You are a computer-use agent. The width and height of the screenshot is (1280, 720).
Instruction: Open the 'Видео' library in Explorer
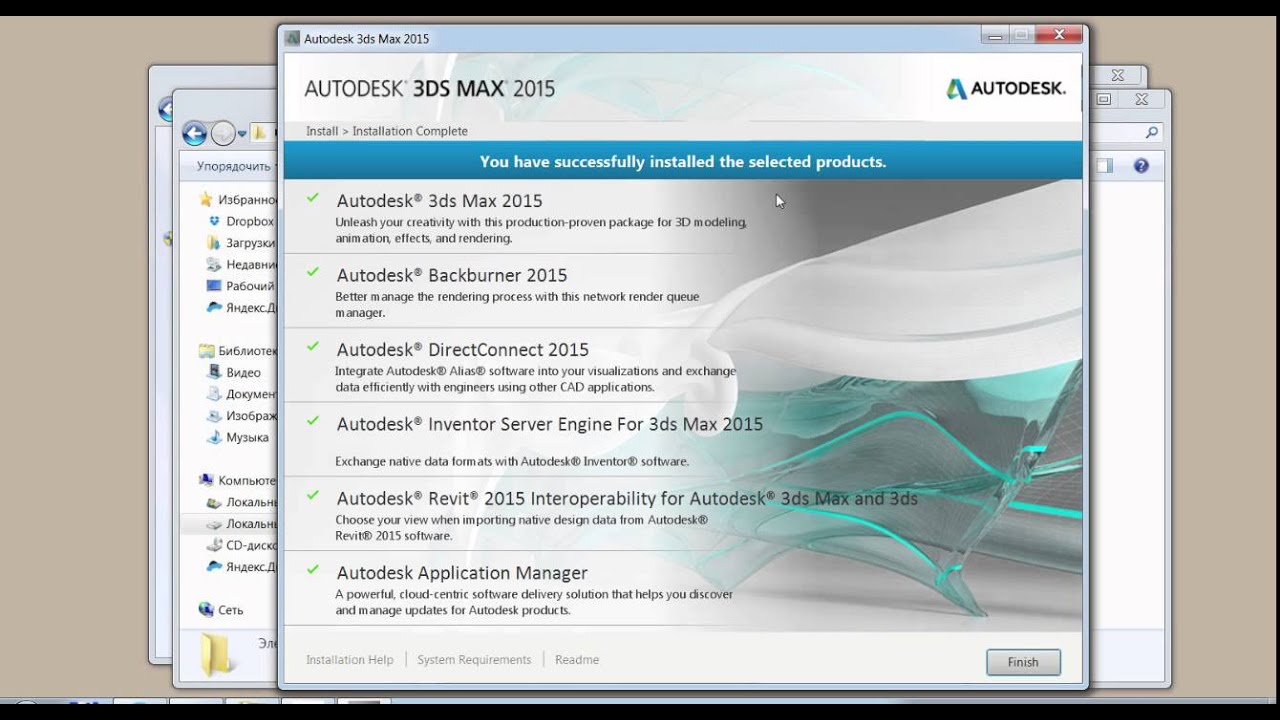click(x=234, y=373)
